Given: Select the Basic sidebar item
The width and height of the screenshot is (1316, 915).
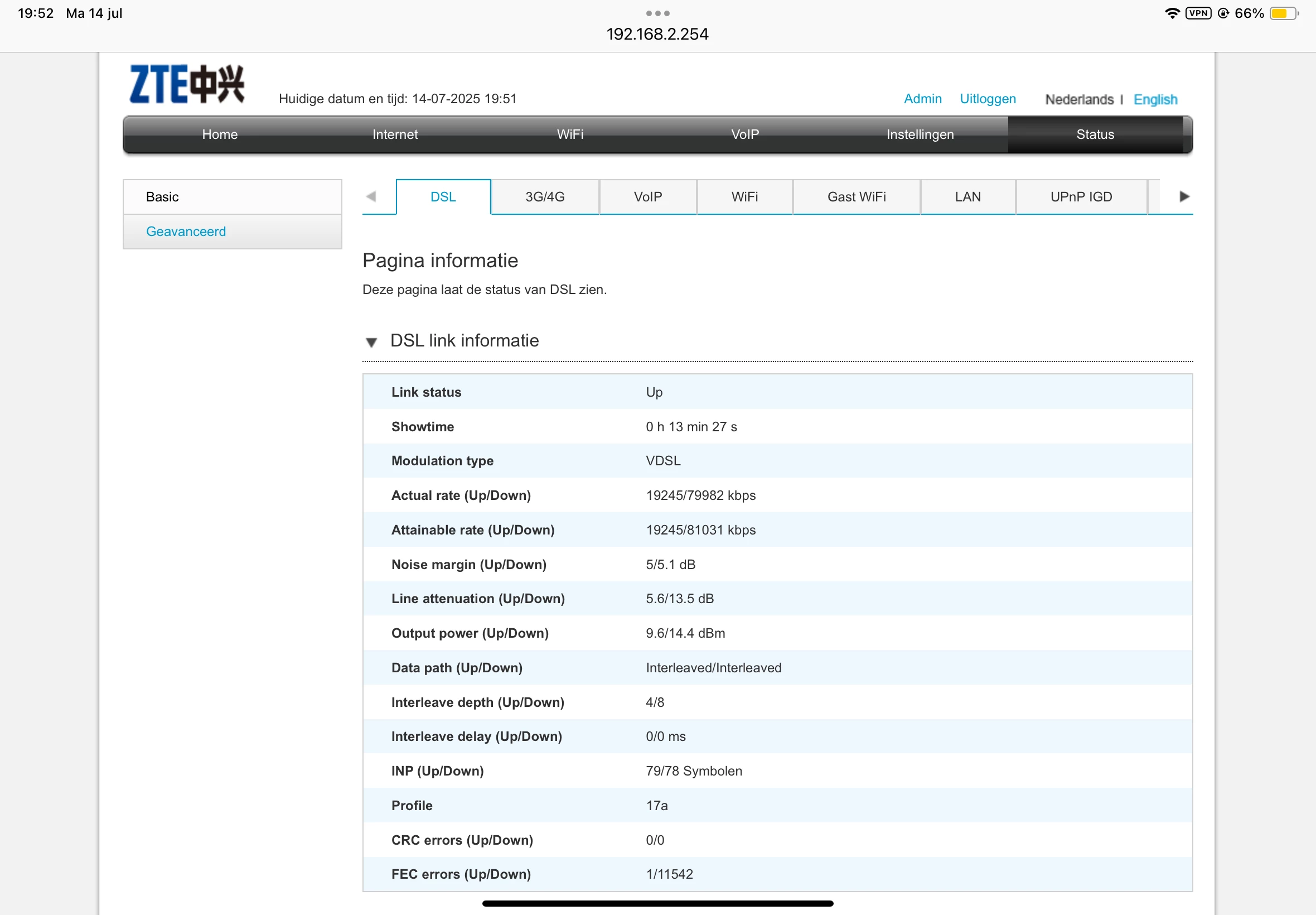Looking at the screenshot, I should click(x=163, y=197).
